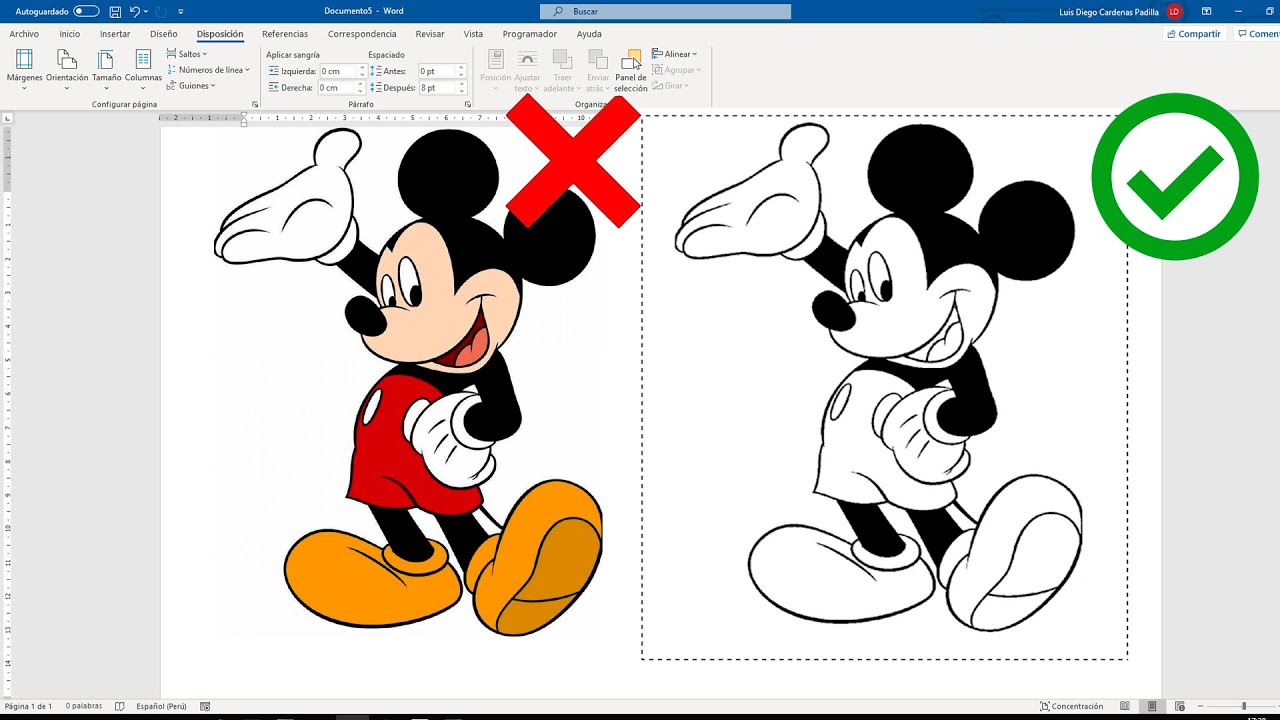This screenshot has width=1280, height=720.
Task: Open Configurar página dialog launcher
Action: click(x=255, y=104)
